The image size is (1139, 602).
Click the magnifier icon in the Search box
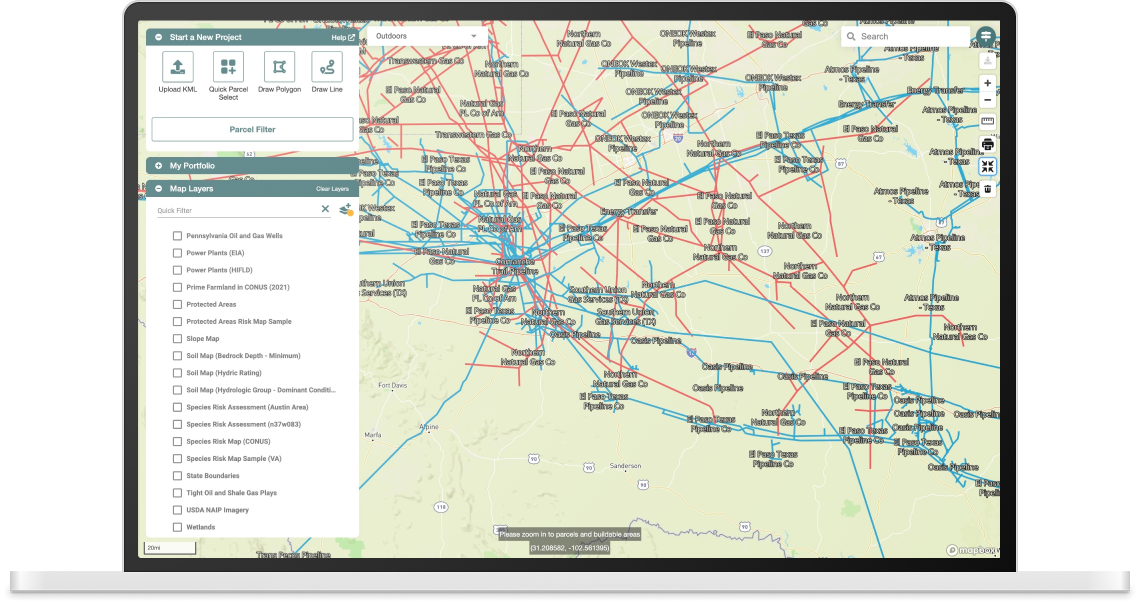pos(851,36)
